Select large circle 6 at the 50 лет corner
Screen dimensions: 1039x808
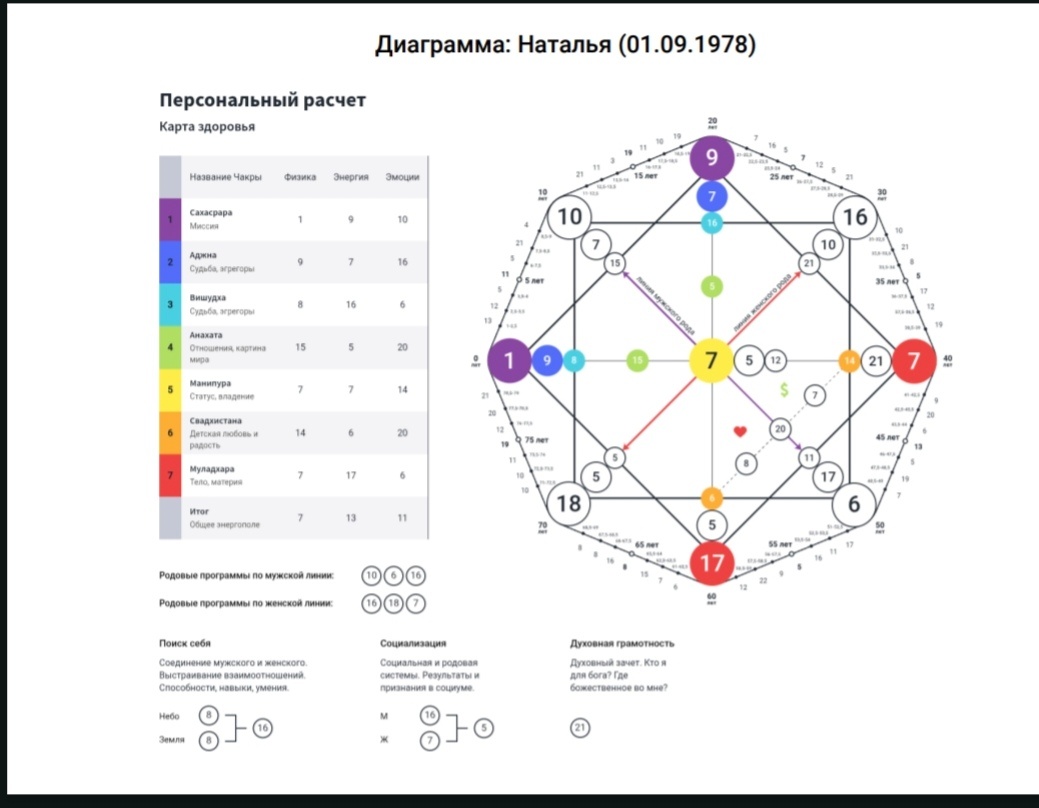click(x=854, y=504)
